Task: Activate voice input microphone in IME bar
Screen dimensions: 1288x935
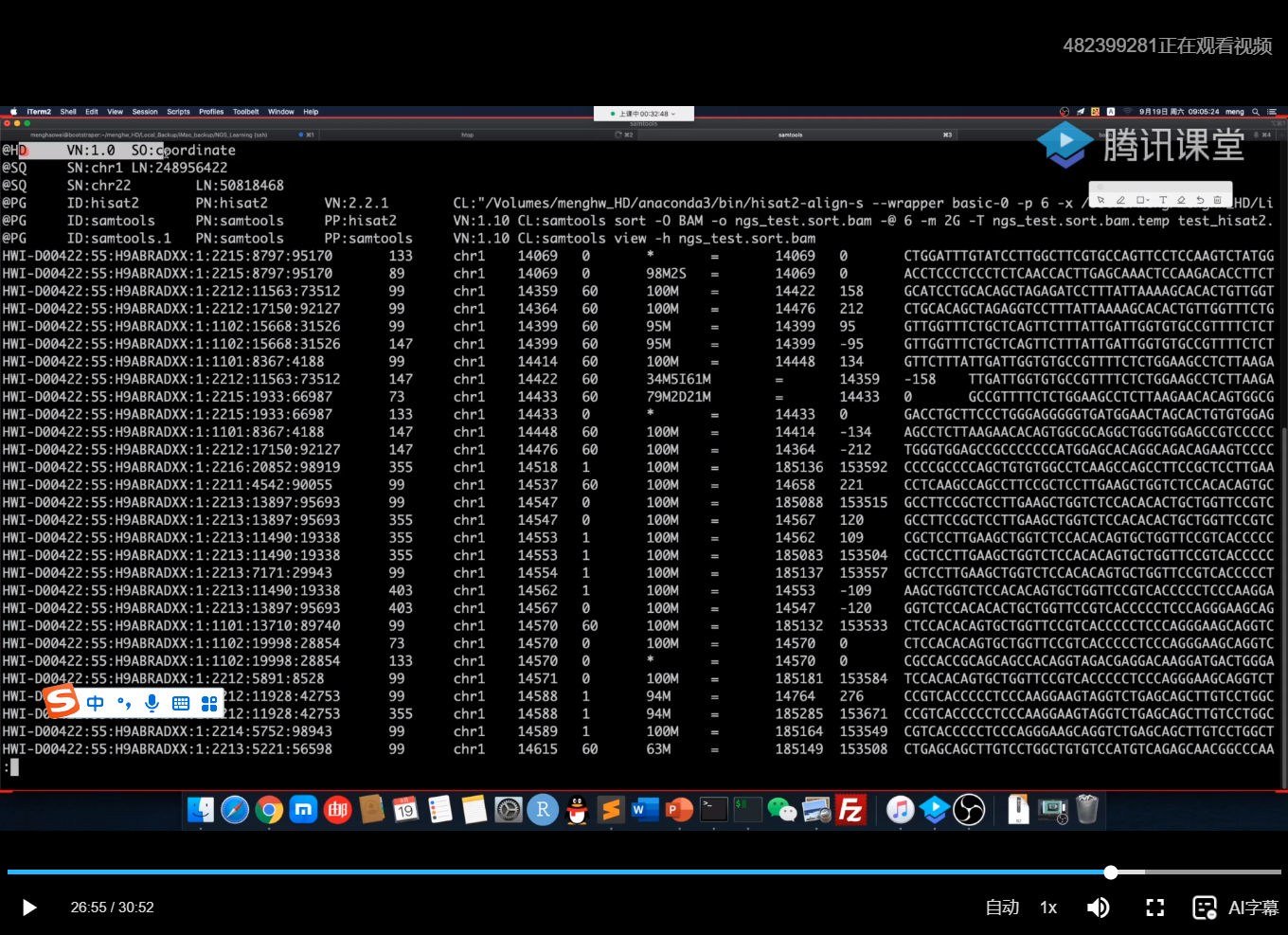Action: (x=152, y=703)
